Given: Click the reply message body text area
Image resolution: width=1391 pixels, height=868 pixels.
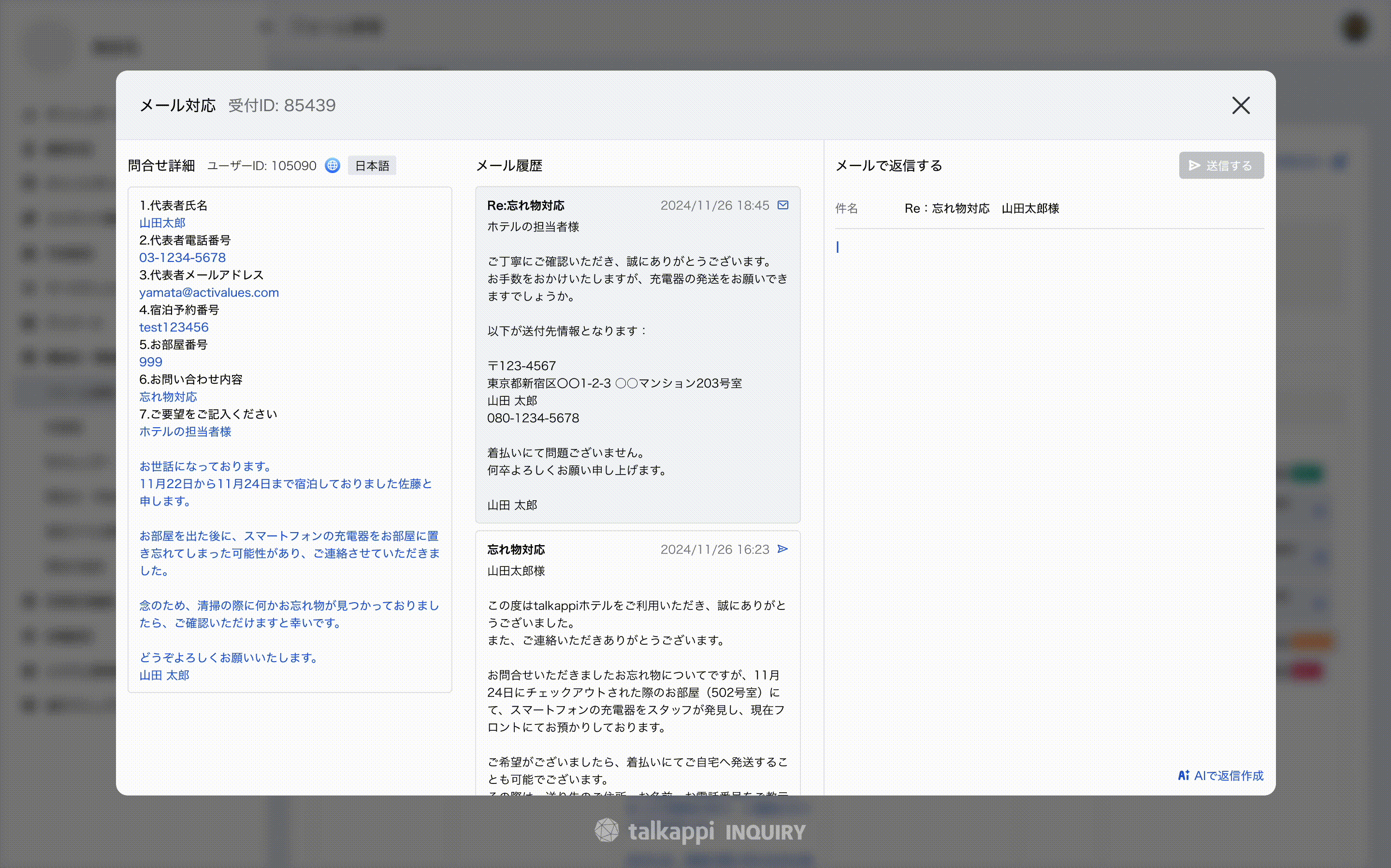Looking at the screenshot, I should tap(1048, 459).
